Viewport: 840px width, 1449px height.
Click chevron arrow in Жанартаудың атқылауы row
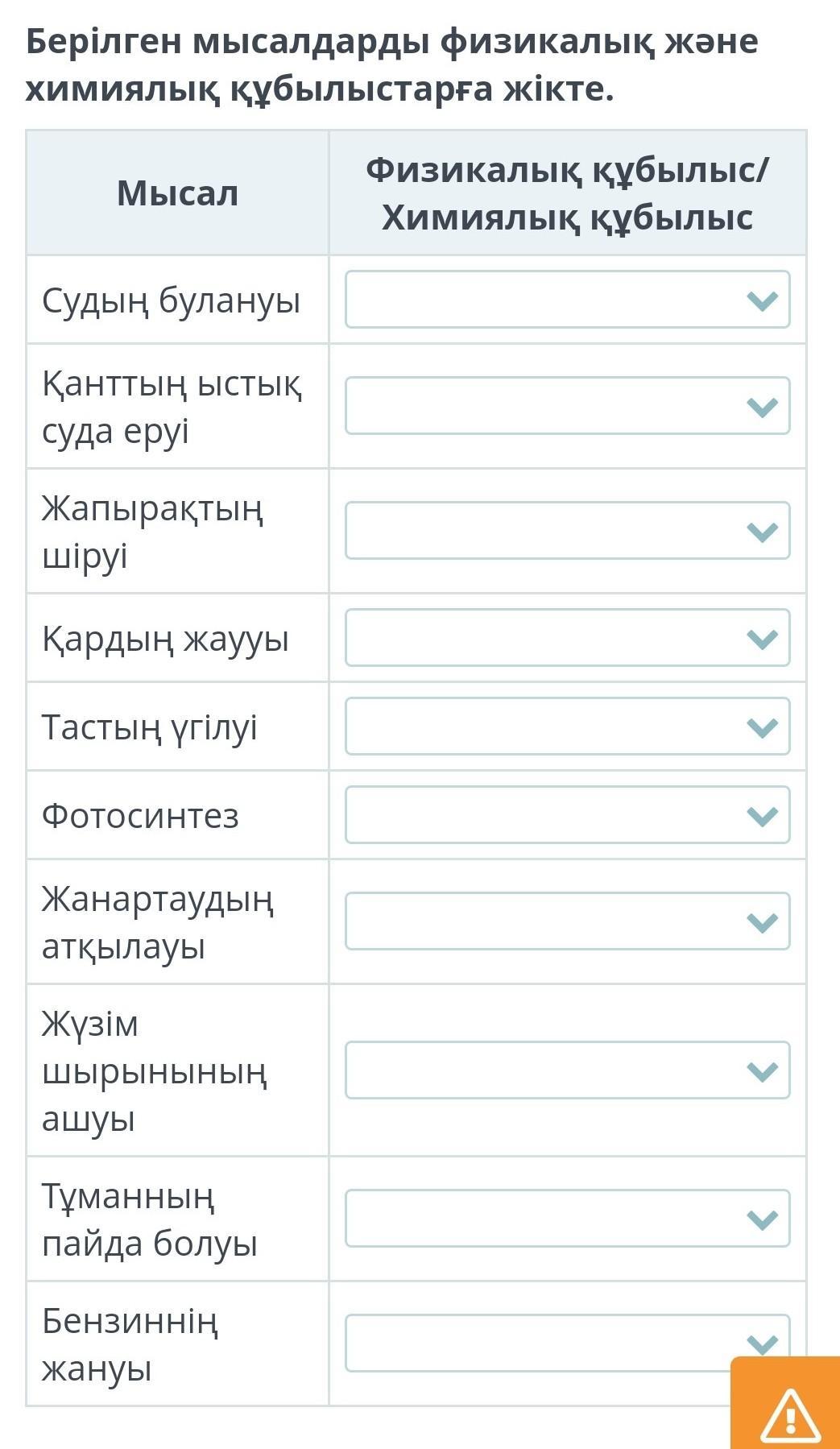[x=762, y=922]
